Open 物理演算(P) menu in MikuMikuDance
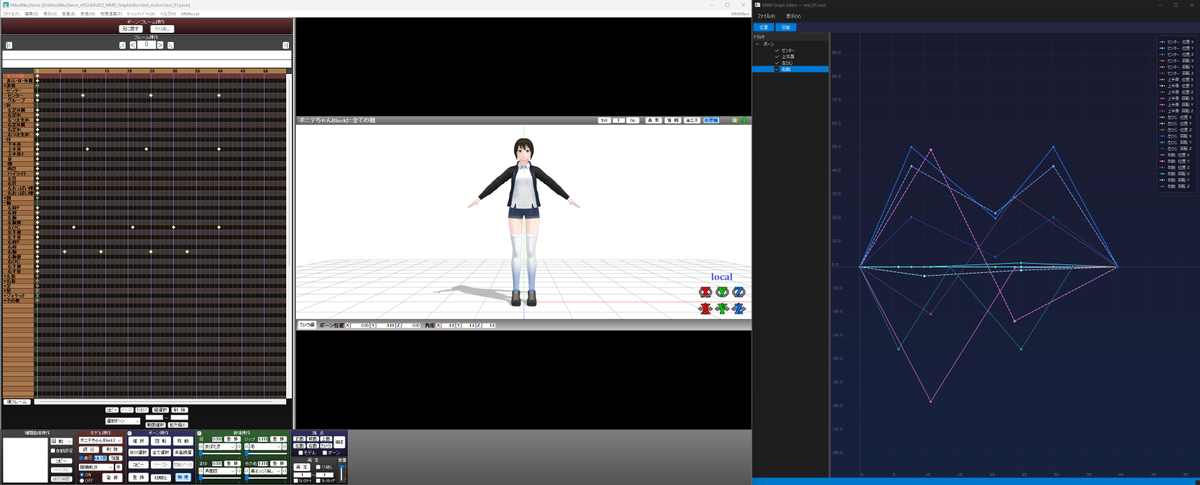Viewport: 1200px width, 485px height. (x=111, y=14)
